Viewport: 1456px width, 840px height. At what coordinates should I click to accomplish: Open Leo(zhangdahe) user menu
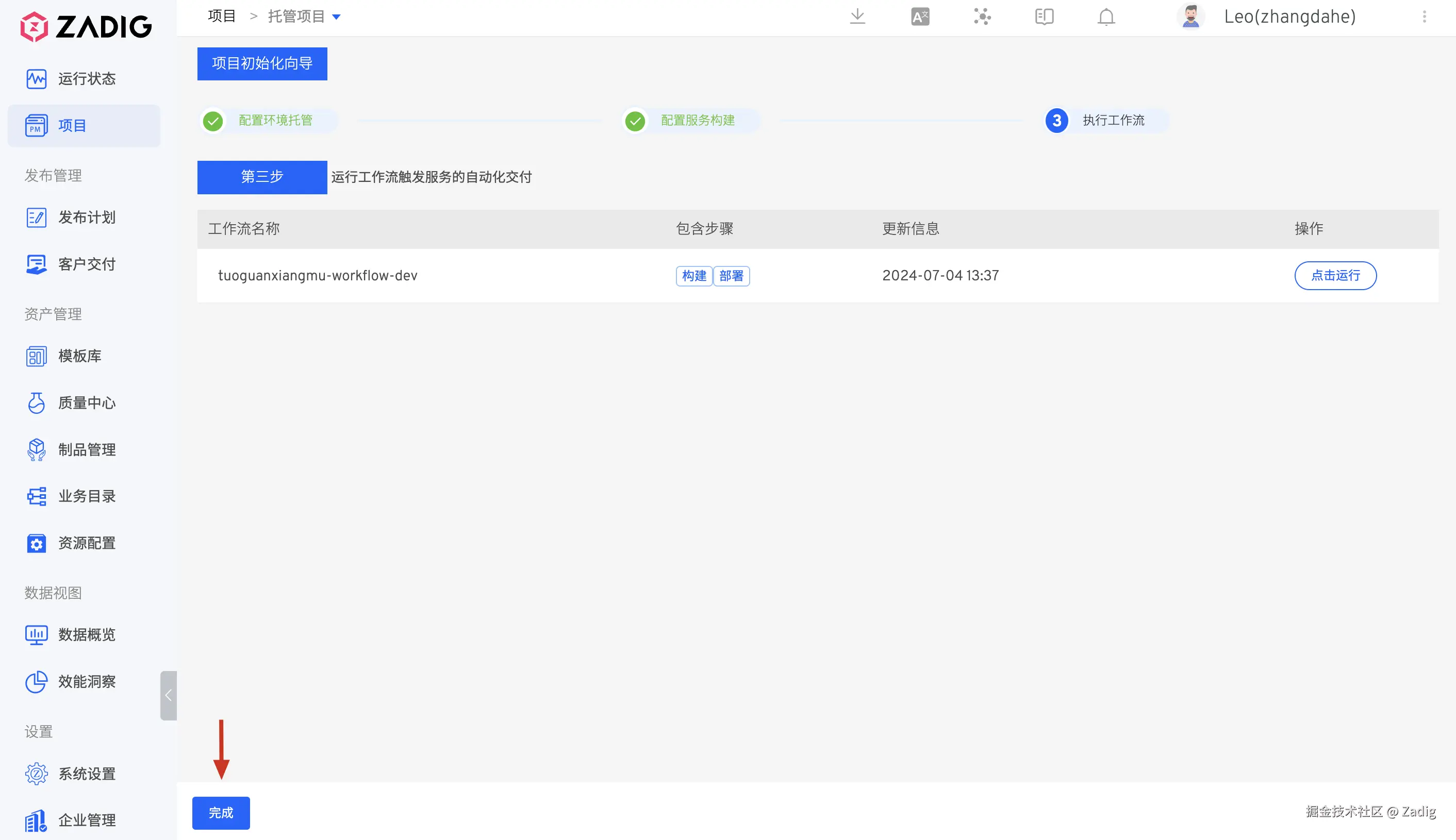pos(1290,16)
